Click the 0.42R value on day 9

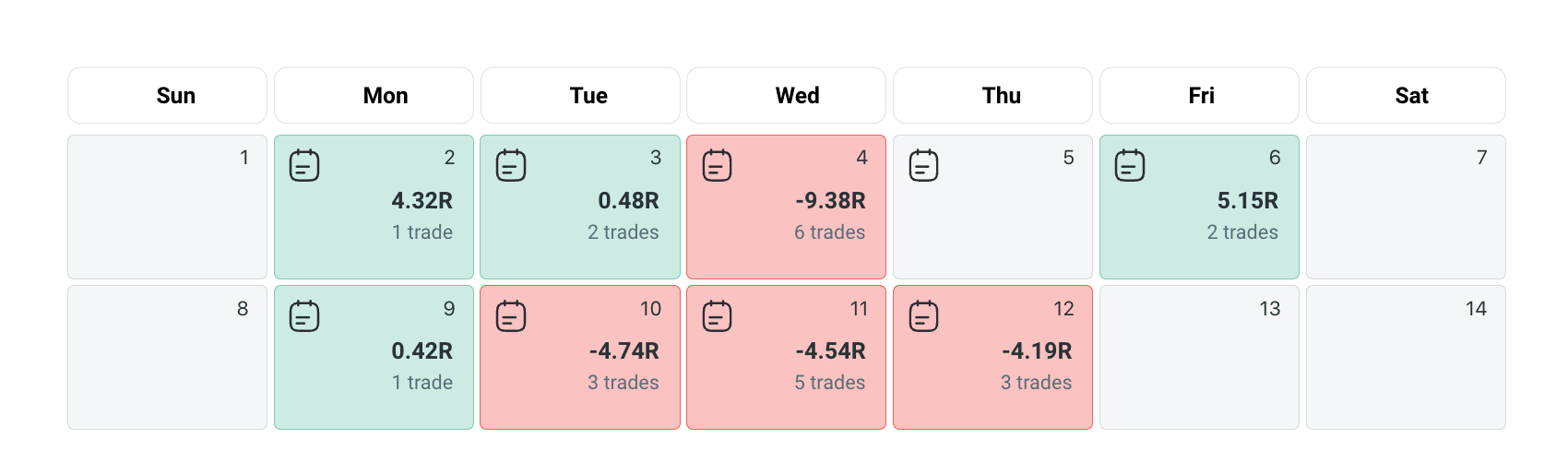pyautogui.click(x=422, y=351)
